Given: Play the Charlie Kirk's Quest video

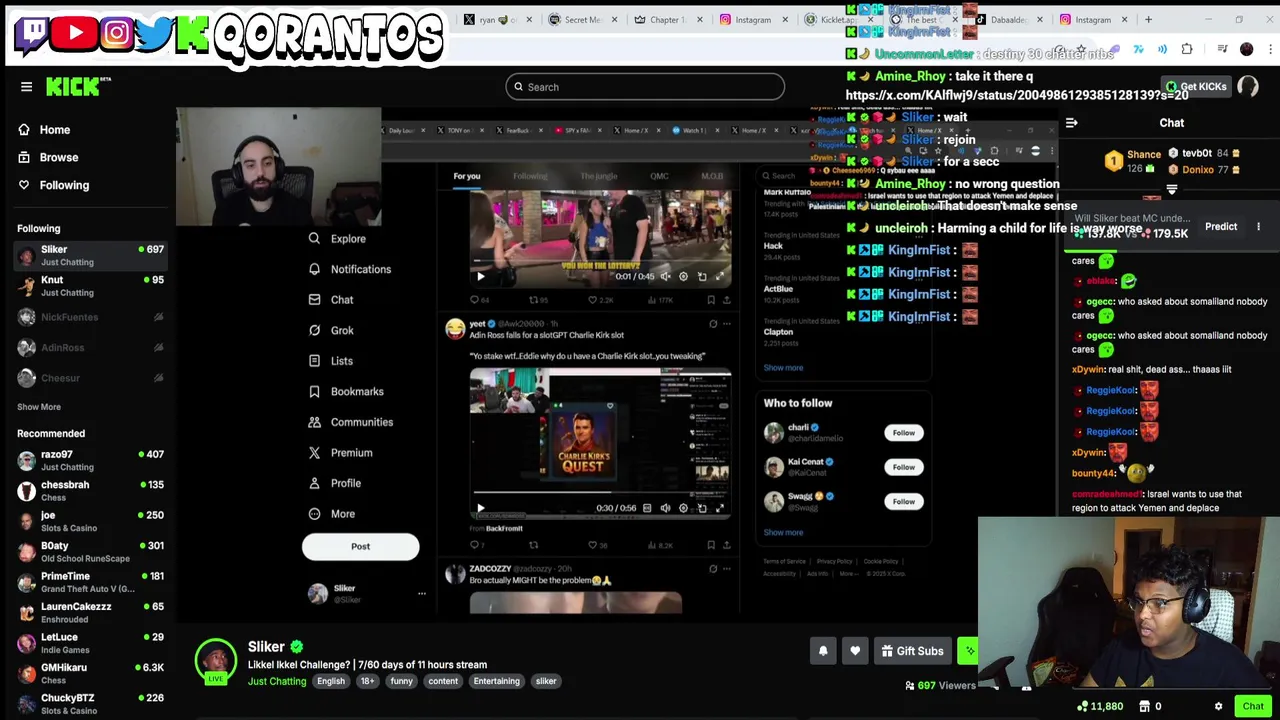Looking at the screenshot, I should click(x=480, y=508).
